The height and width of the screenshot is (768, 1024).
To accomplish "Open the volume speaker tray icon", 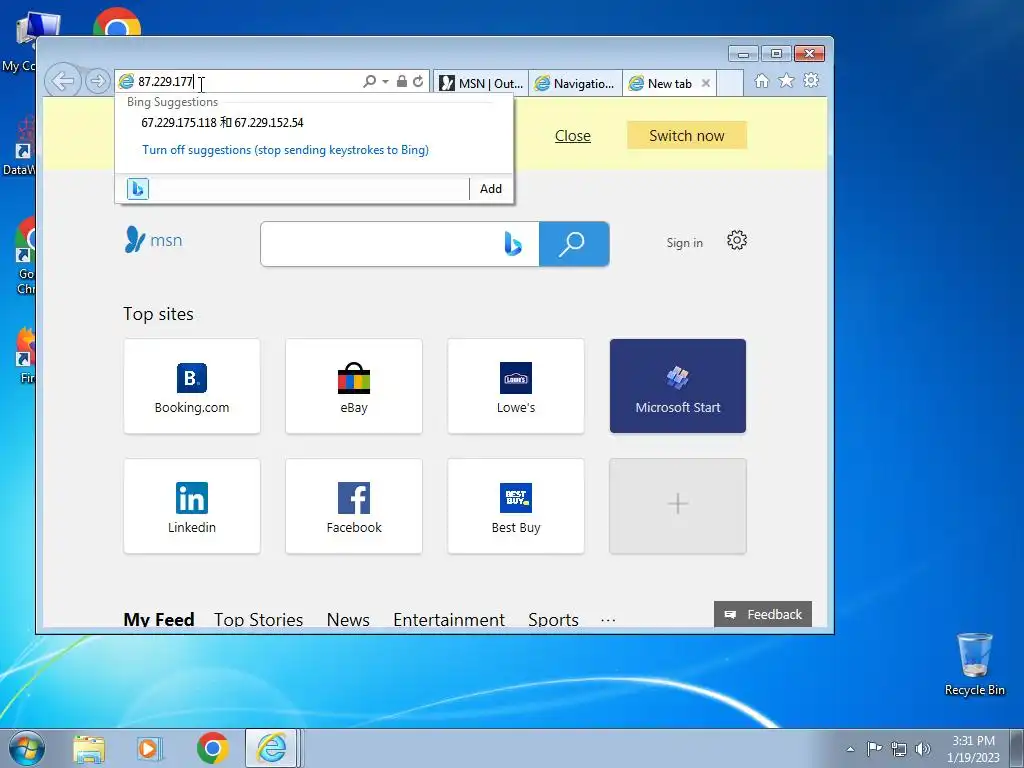I will tap(923, 749).
